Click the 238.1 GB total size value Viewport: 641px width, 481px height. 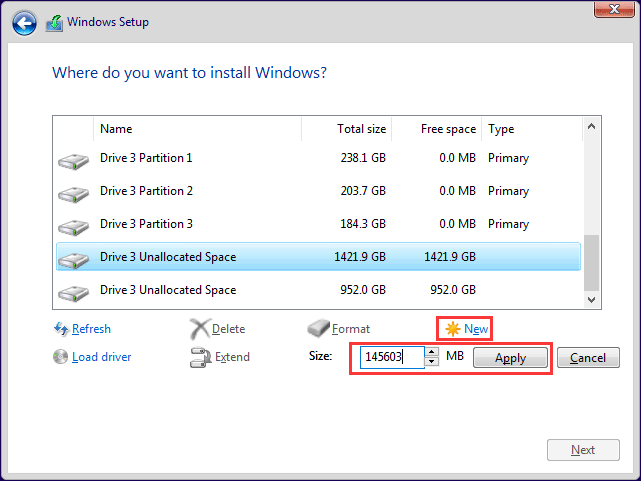[x=363, y=158]
